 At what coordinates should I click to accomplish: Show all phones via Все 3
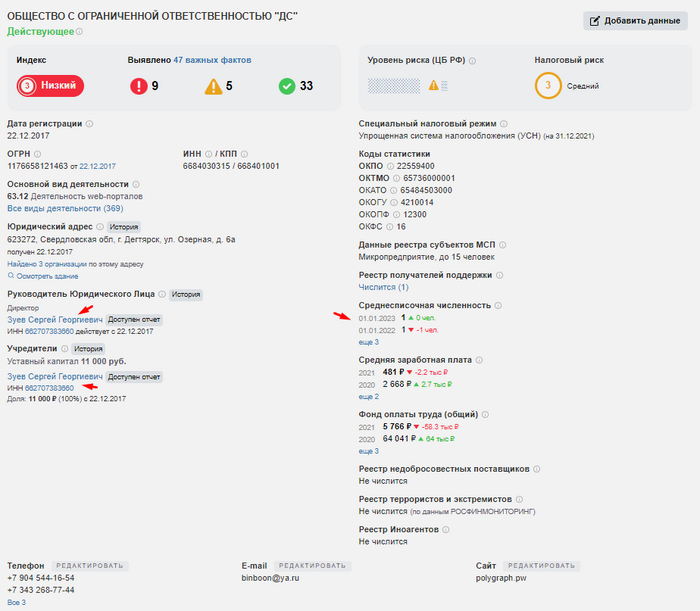[16, 602]
